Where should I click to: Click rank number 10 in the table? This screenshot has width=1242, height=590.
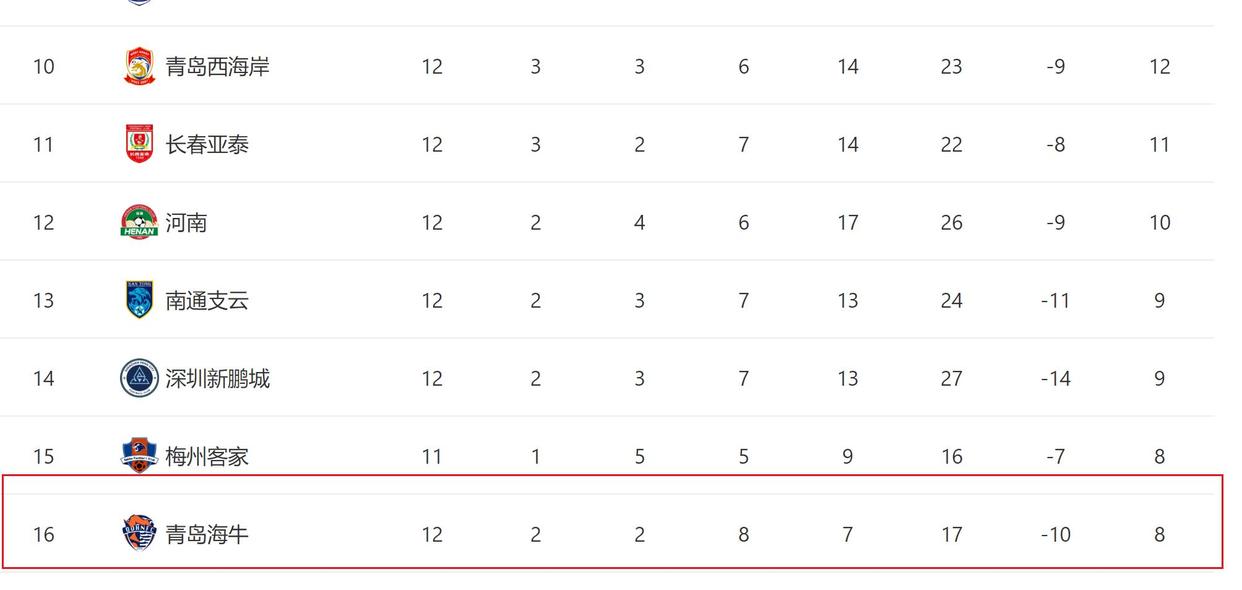[43, 66]
